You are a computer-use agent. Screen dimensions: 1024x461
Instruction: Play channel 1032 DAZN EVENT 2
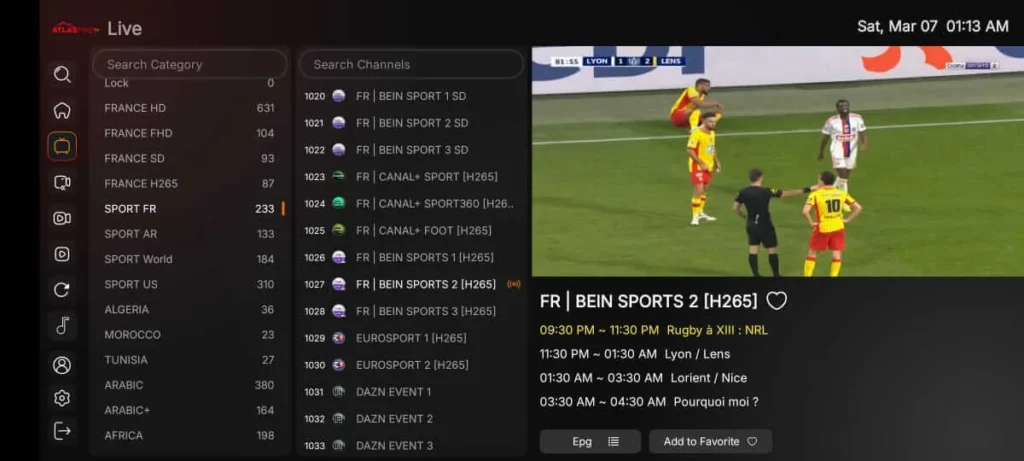pyautogui.click(x=411, y=419)
